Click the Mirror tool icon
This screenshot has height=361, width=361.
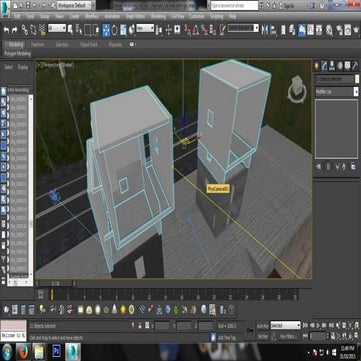point(266,30)
